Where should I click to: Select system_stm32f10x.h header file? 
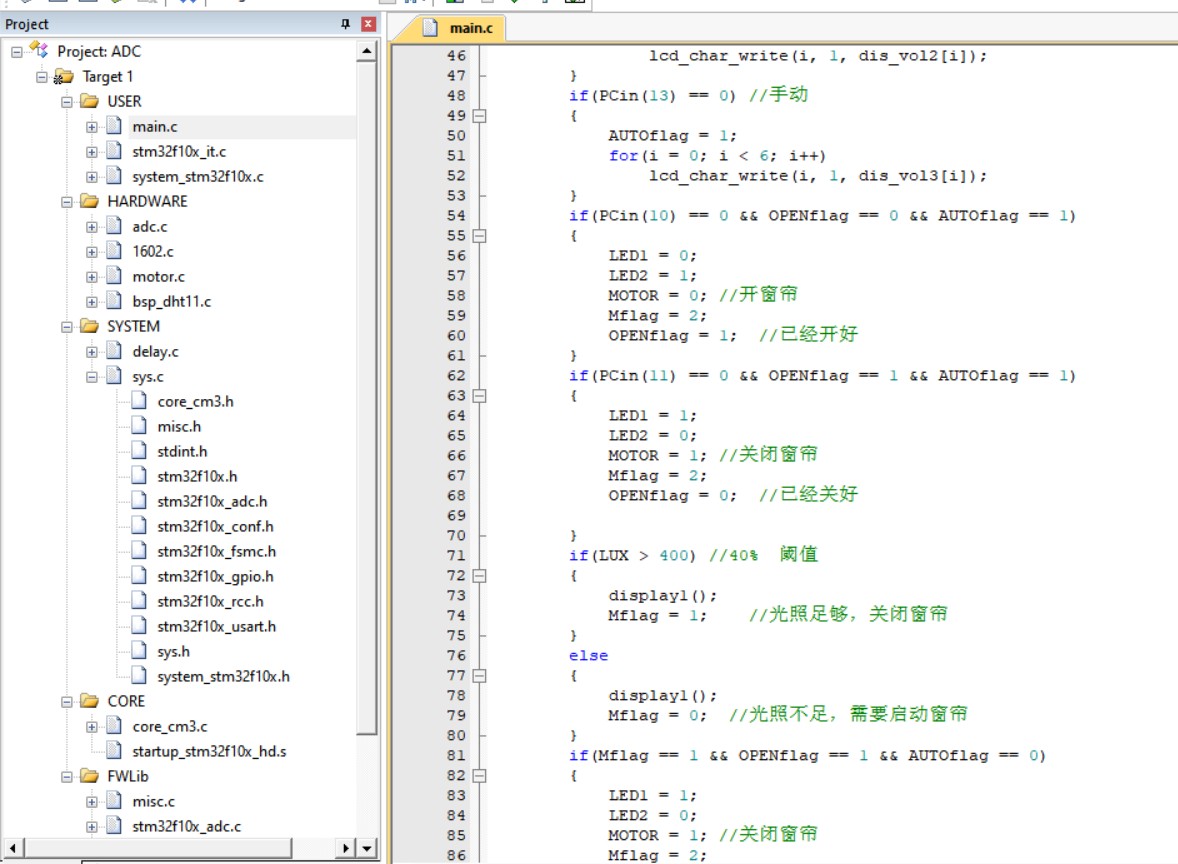(x=223, y=677)
